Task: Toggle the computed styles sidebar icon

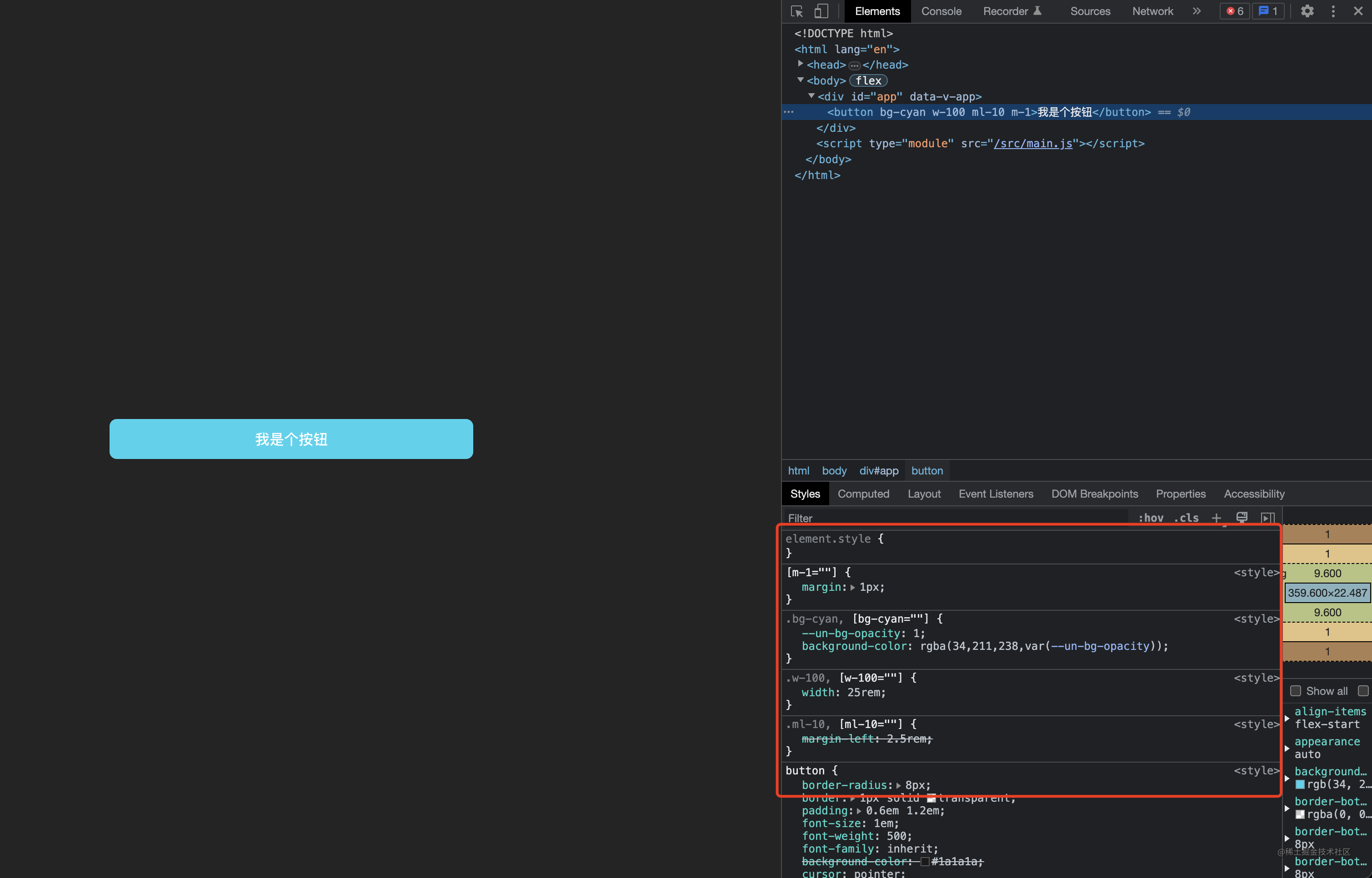Action: pos(1267,518)
